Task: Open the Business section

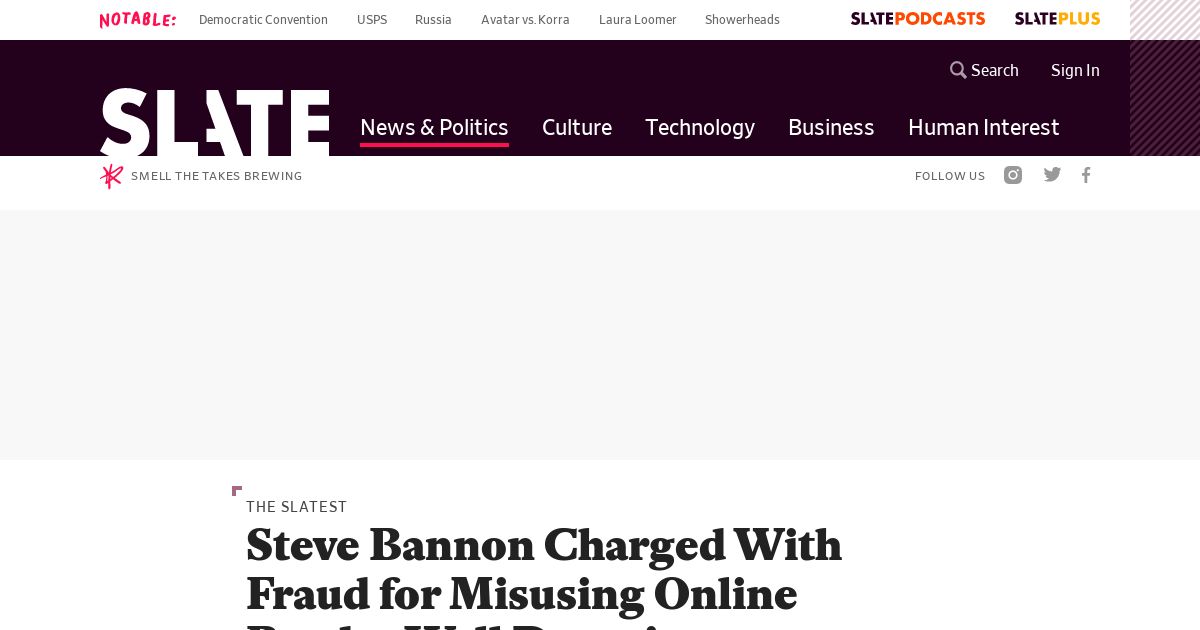Action: pos(831,127)
